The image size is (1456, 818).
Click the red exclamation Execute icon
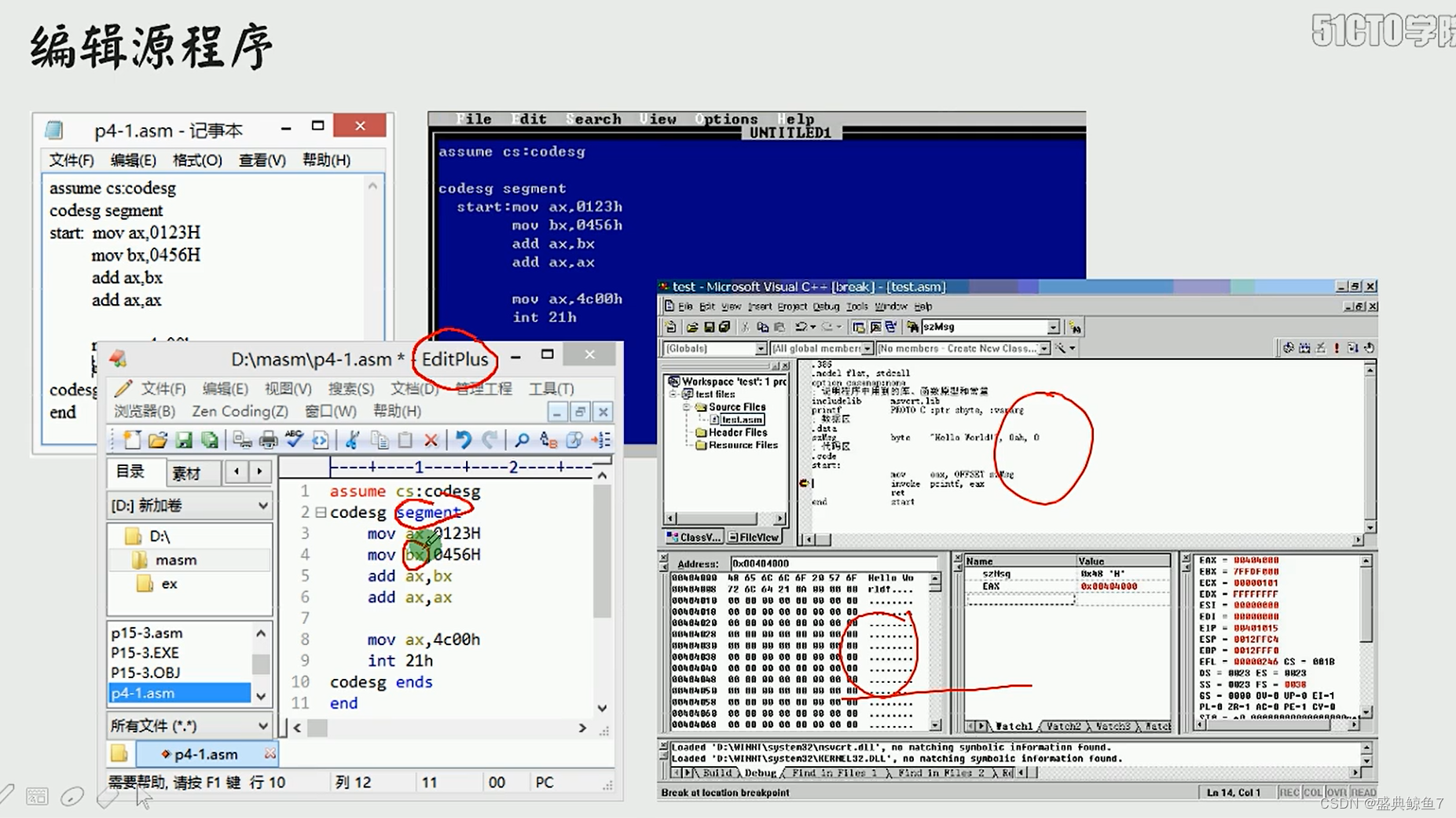pos(1337,348)
